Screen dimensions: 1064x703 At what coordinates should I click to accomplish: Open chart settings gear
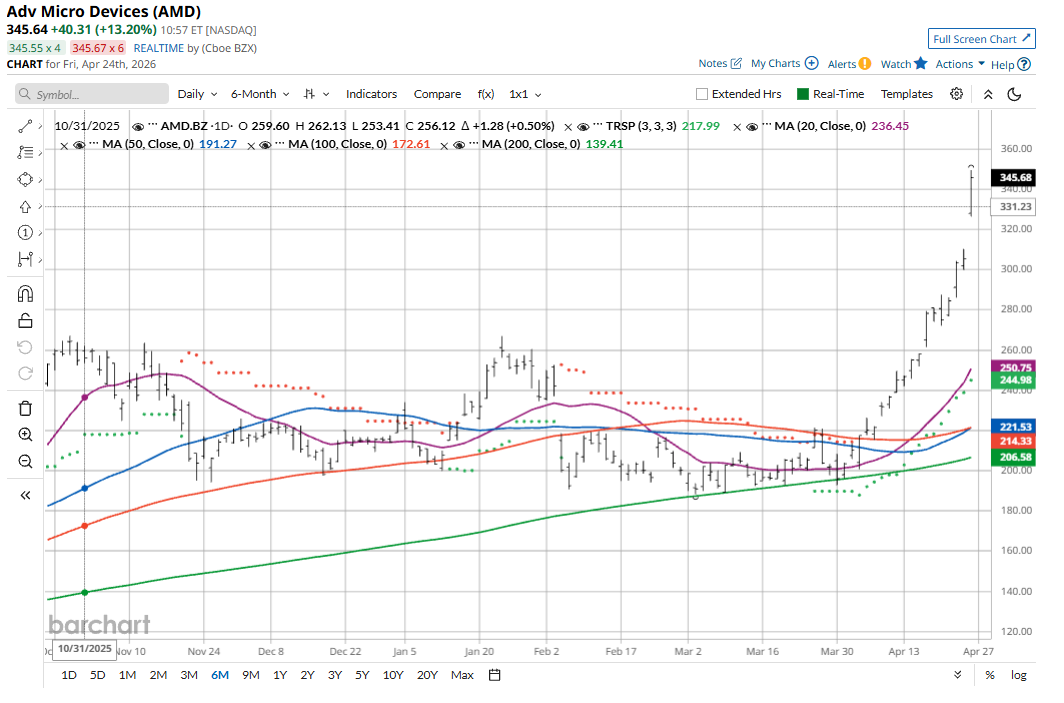point(956,94)
